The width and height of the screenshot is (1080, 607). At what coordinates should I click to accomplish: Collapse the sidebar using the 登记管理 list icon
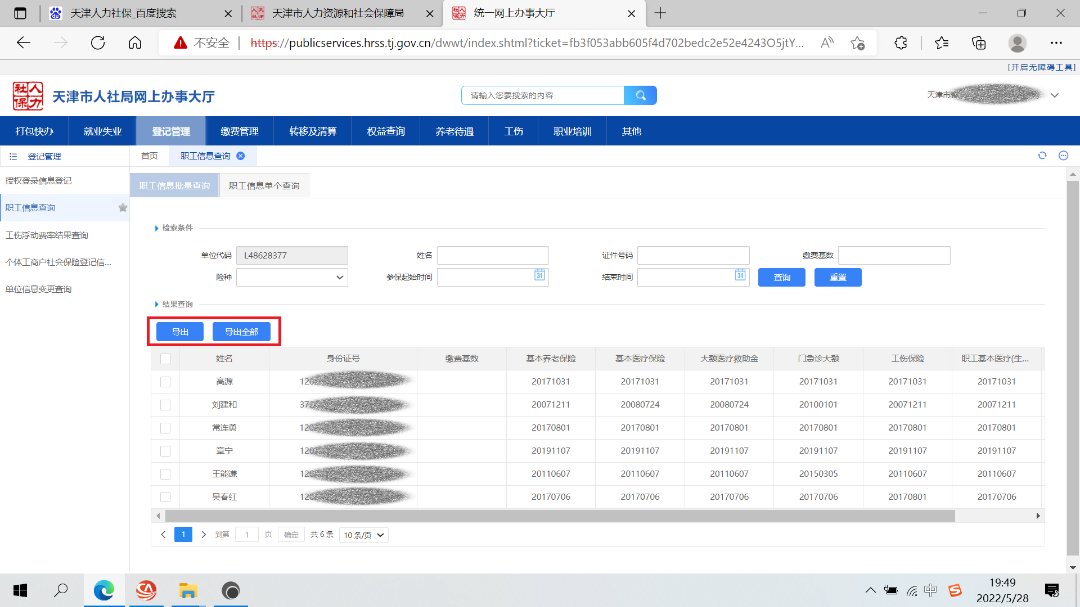[13, 157]
